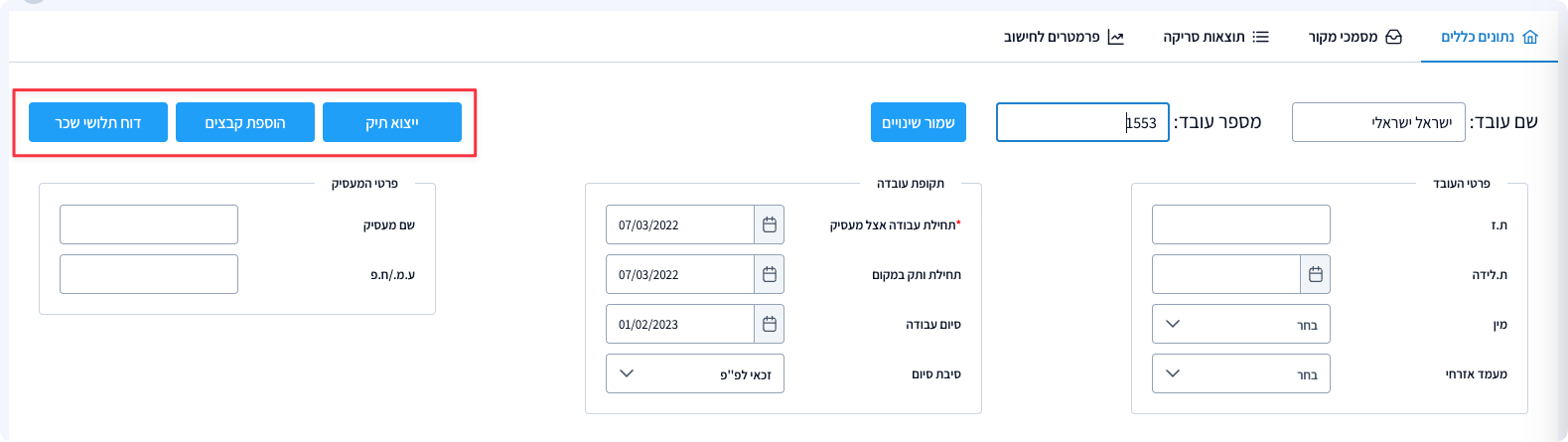
Task: Expand the מין dropdown
Action: pos(1241,325)
